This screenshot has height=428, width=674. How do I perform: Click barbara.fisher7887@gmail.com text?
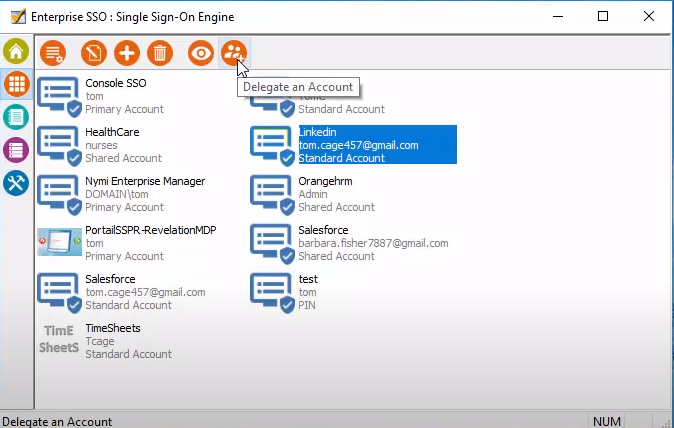(374, 243)
